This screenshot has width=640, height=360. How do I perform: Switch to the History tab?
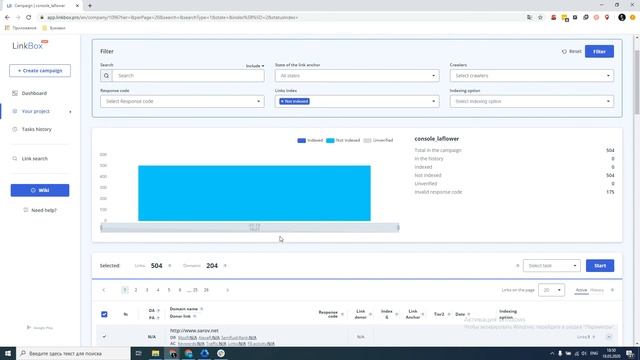pyautogui.click(x=597, y=290)
